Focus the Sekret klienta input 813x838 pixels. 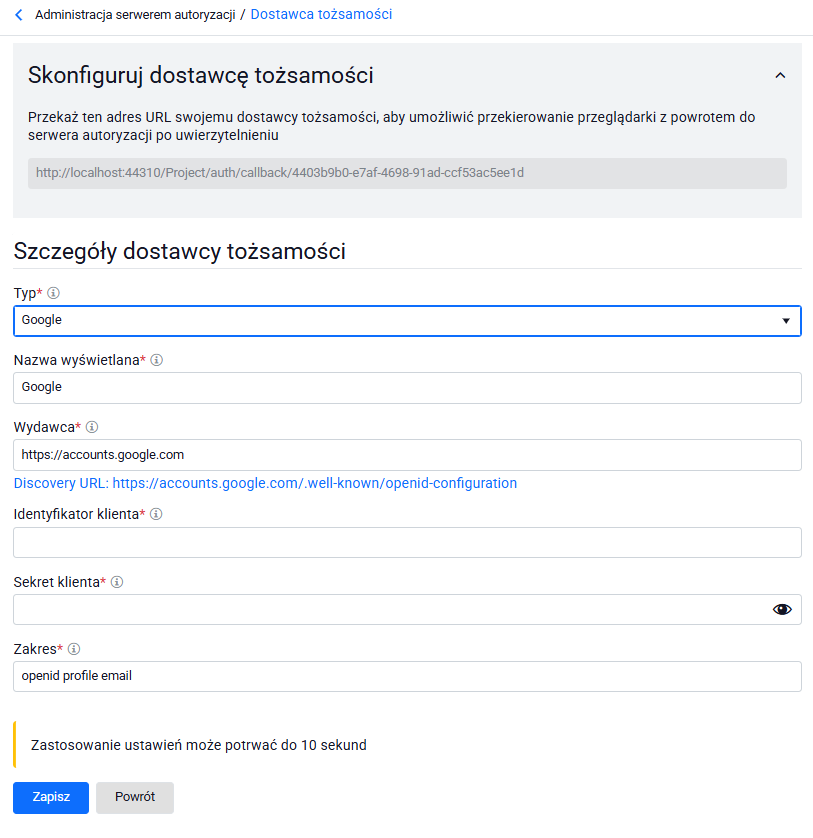(407, 609)
